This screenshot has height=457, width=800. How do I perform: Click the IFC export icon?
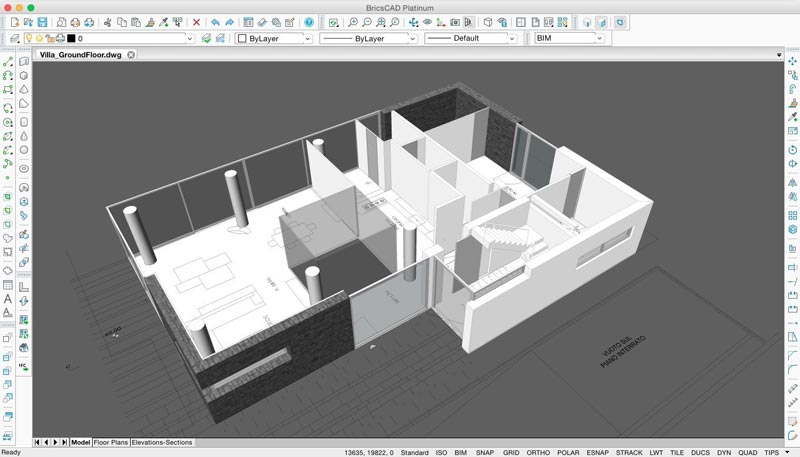(23, 366)
